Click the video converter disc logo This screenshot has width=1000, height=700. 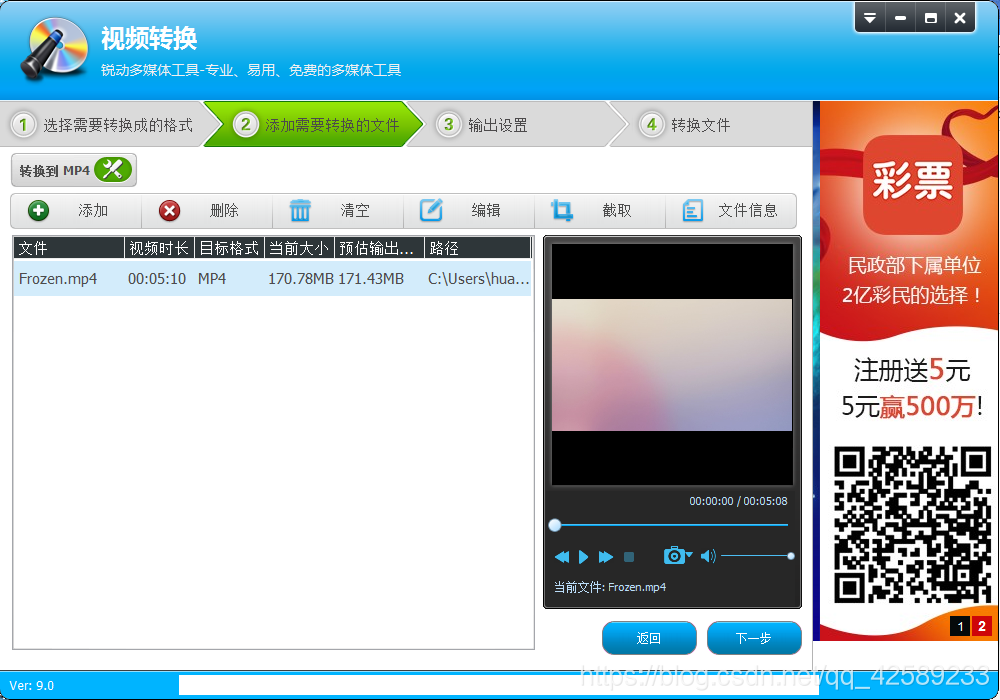(x=54, y=48)
